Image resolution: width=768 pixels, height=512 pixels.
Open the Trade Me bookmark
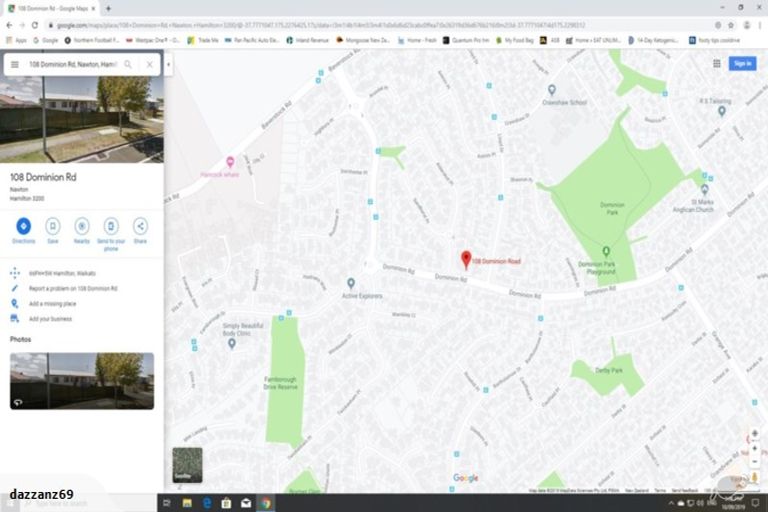tap(207, 40)
